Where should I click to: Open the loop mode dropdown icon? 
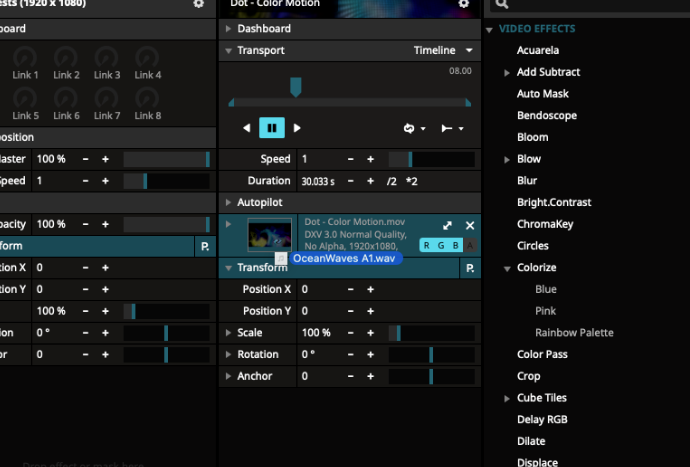412,128
